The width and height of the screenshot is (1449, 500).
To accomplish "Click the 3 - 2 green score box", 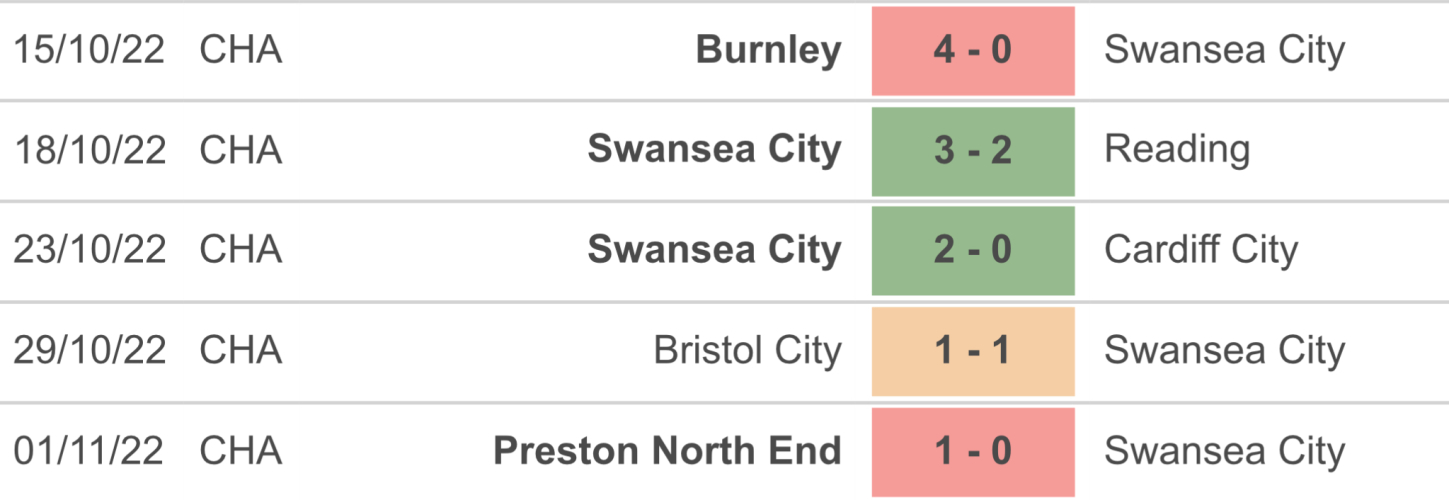I will click(973, 151).
